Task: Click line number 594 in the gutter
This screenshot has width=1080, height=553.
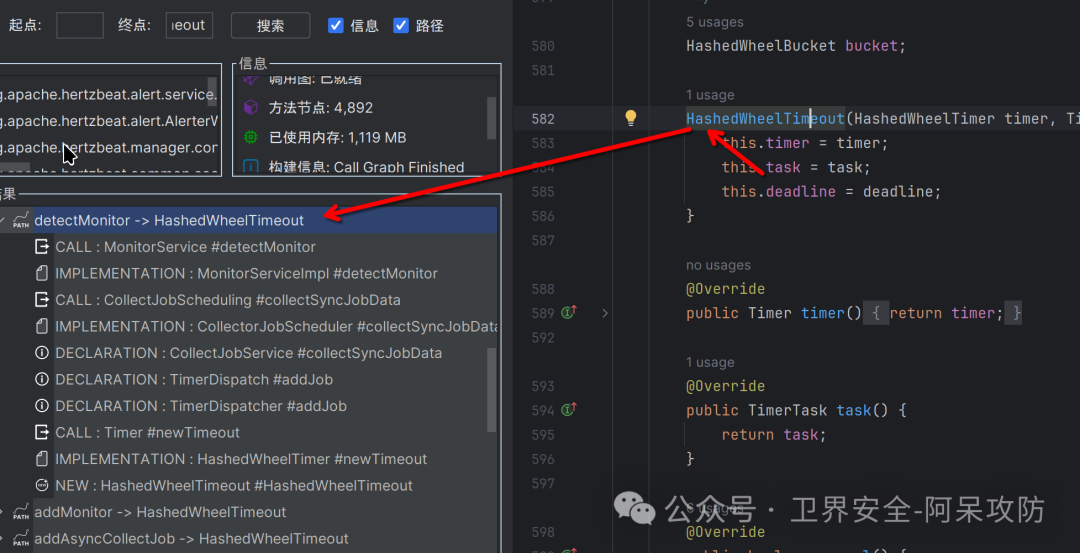Action: 543,410
